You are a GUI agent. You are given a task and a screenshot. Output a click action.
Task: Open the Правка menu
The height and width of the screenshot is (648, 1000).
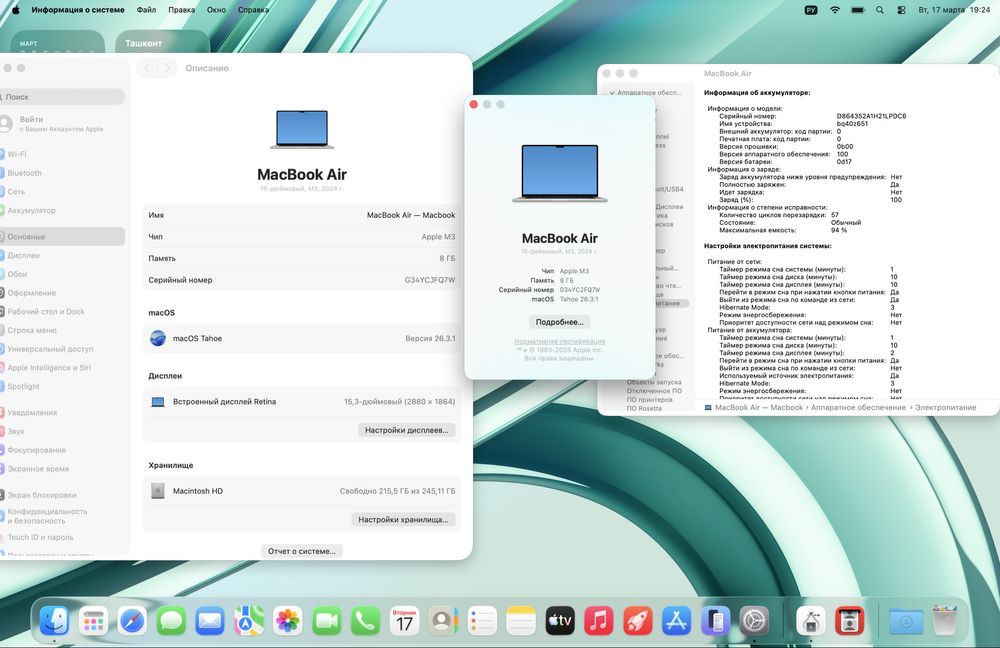click(182, 10)
